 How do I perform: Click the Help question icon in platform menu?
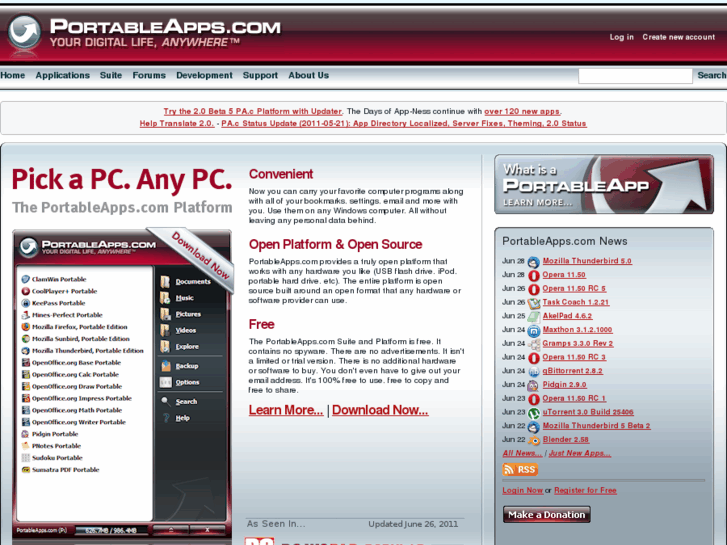tap(166, 418)
